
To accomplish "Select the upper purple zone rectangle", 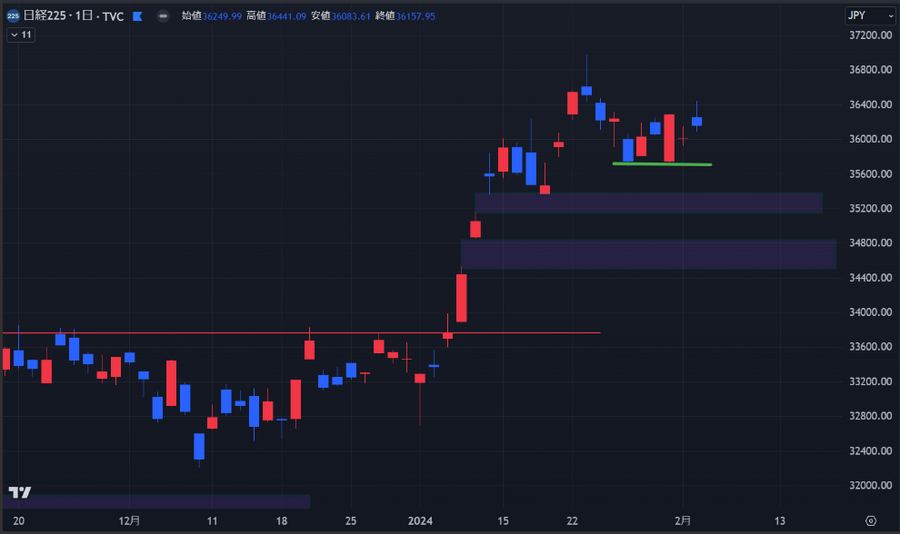I will click(648, 203).
